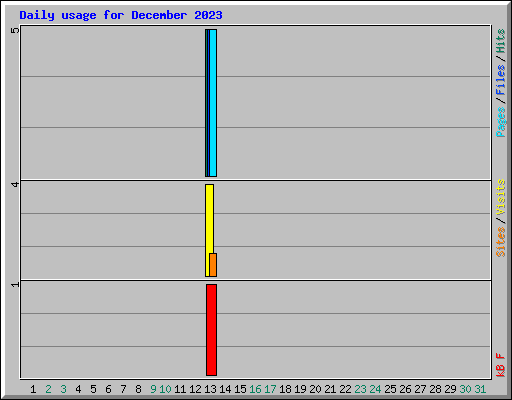Click day 24 on the x-axis
512x400 pixels.
(375, 389)
